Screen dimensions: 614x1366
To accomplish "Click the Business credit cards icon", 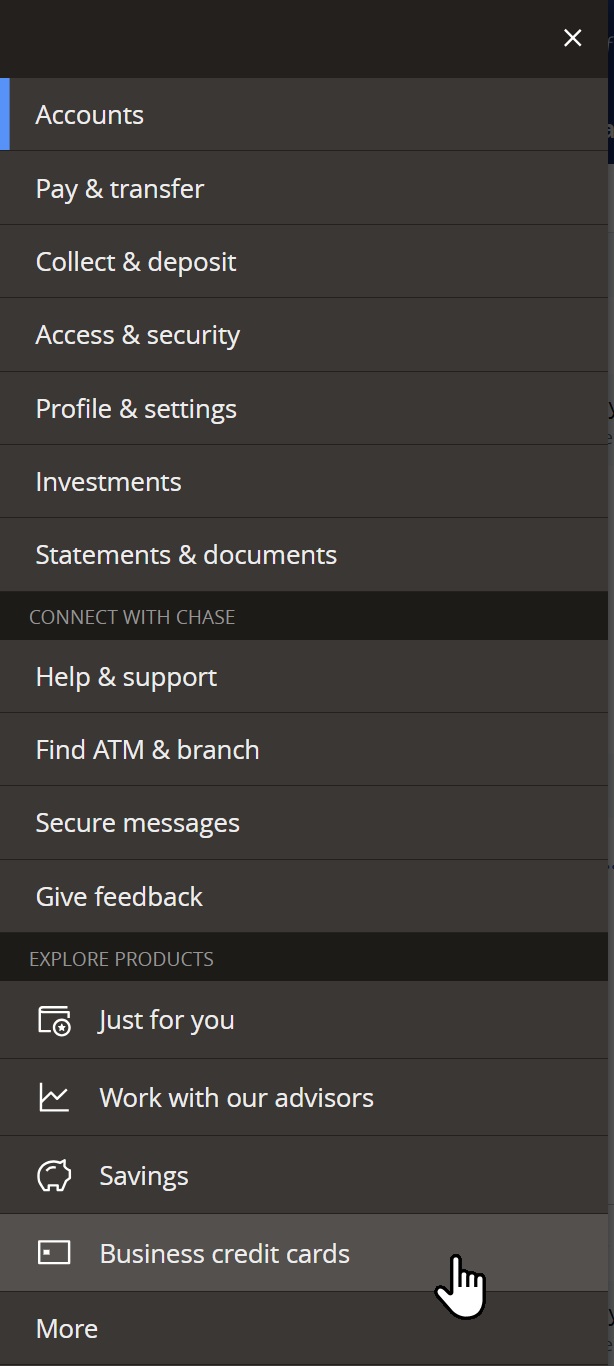I will click(x=54, y=1253).
